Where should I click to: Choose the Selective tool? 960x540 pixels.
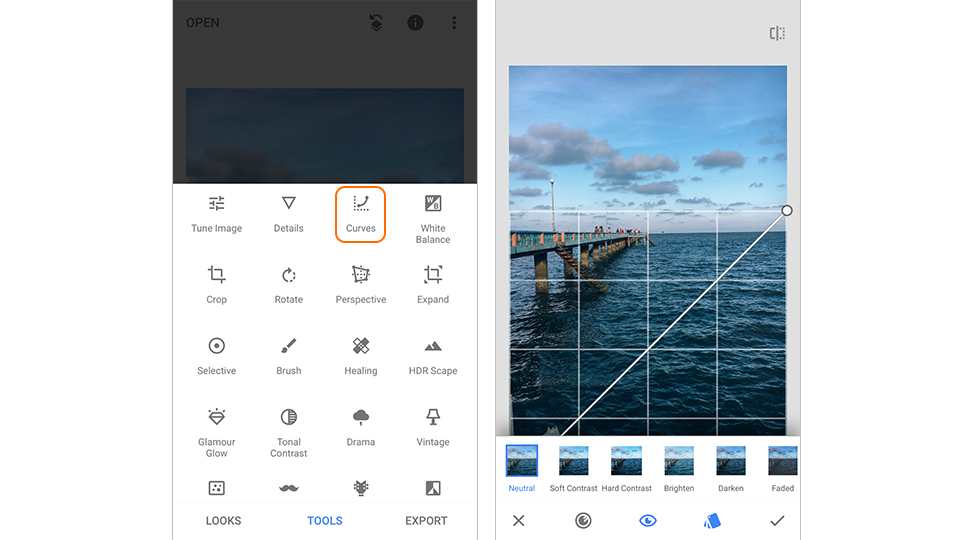coord(217,356)
